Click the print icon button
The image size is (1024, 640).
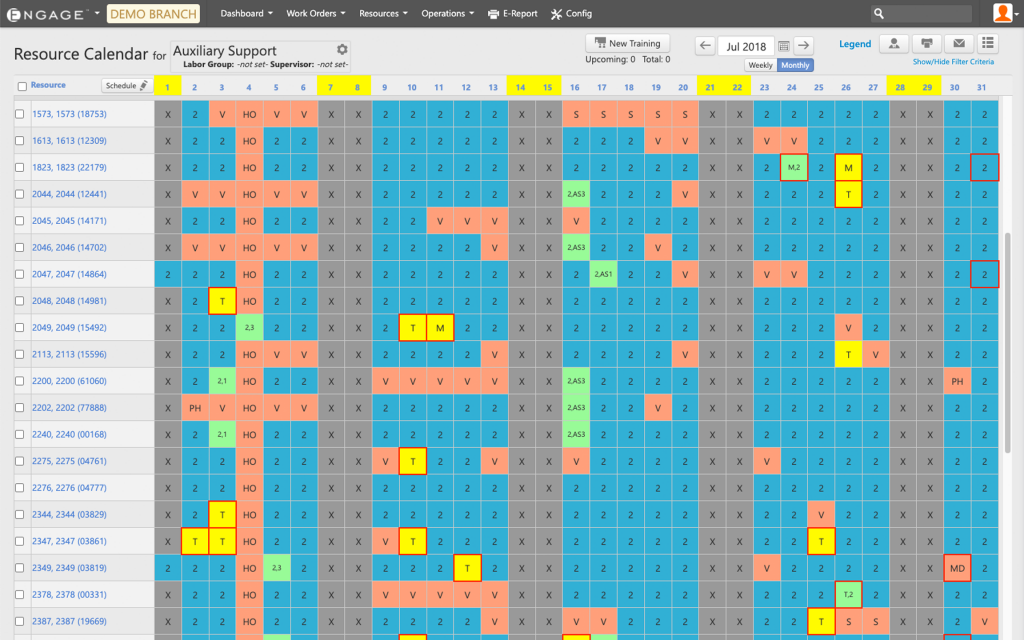click(926, 44)
